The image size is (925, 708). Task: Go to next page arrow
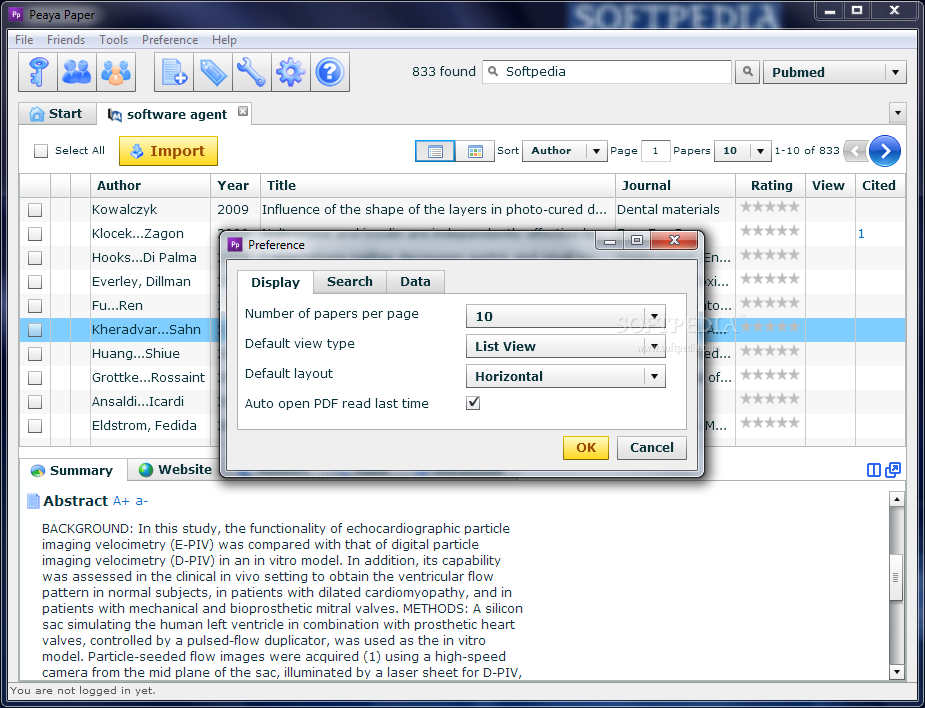[x=884, y=151]
